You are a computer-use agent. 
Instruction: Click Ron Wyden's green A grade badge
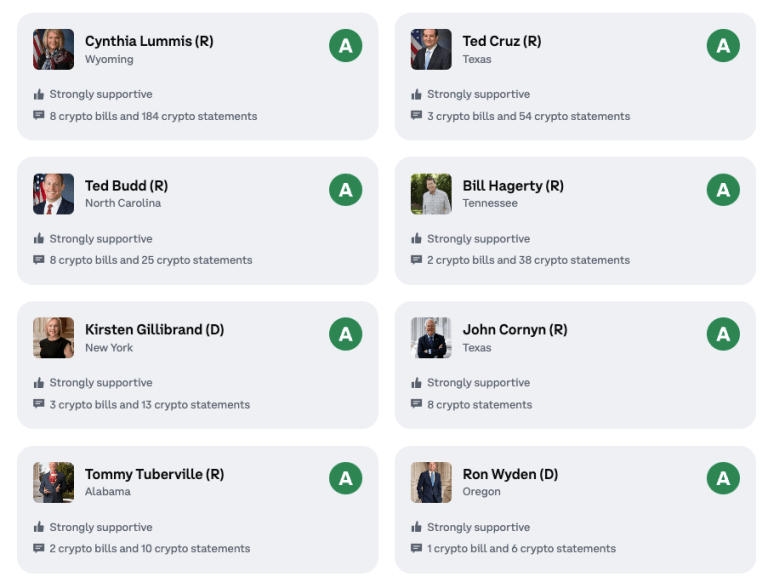pos(723,478)
